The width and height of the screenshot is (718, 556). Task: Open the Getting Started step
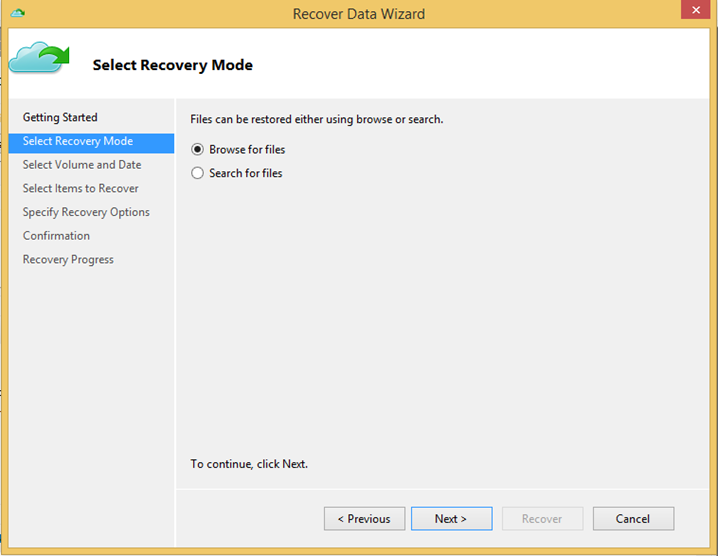pyautogui.click(x=60, y=117)
